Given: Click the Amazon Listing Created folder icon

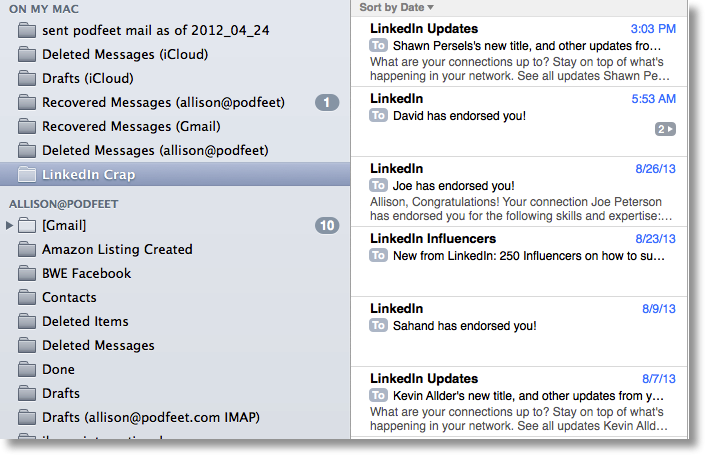Looking at the screenshot, I should [26, 249].
